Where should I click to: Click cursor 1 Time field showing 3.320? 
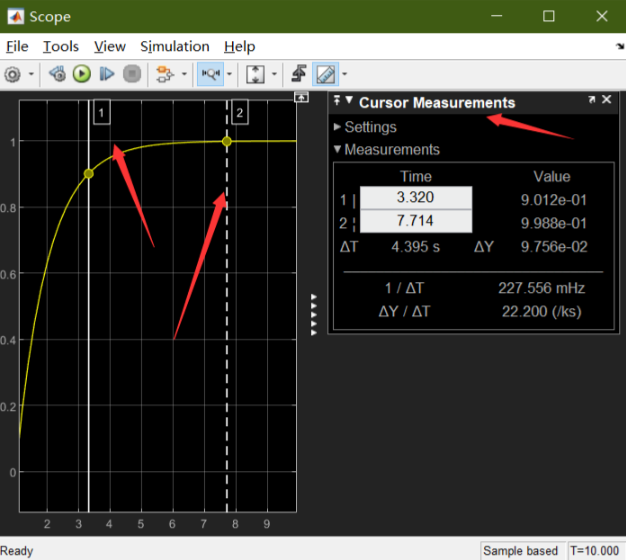[x=416, y=197]
